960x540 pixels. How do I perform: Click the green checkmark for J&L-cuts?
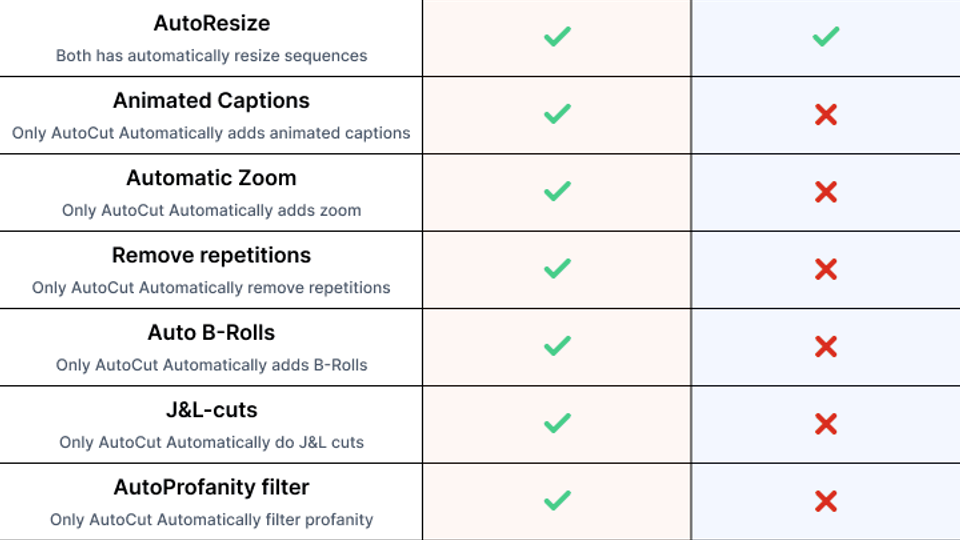pyautogui.click(x=557, y=423)
